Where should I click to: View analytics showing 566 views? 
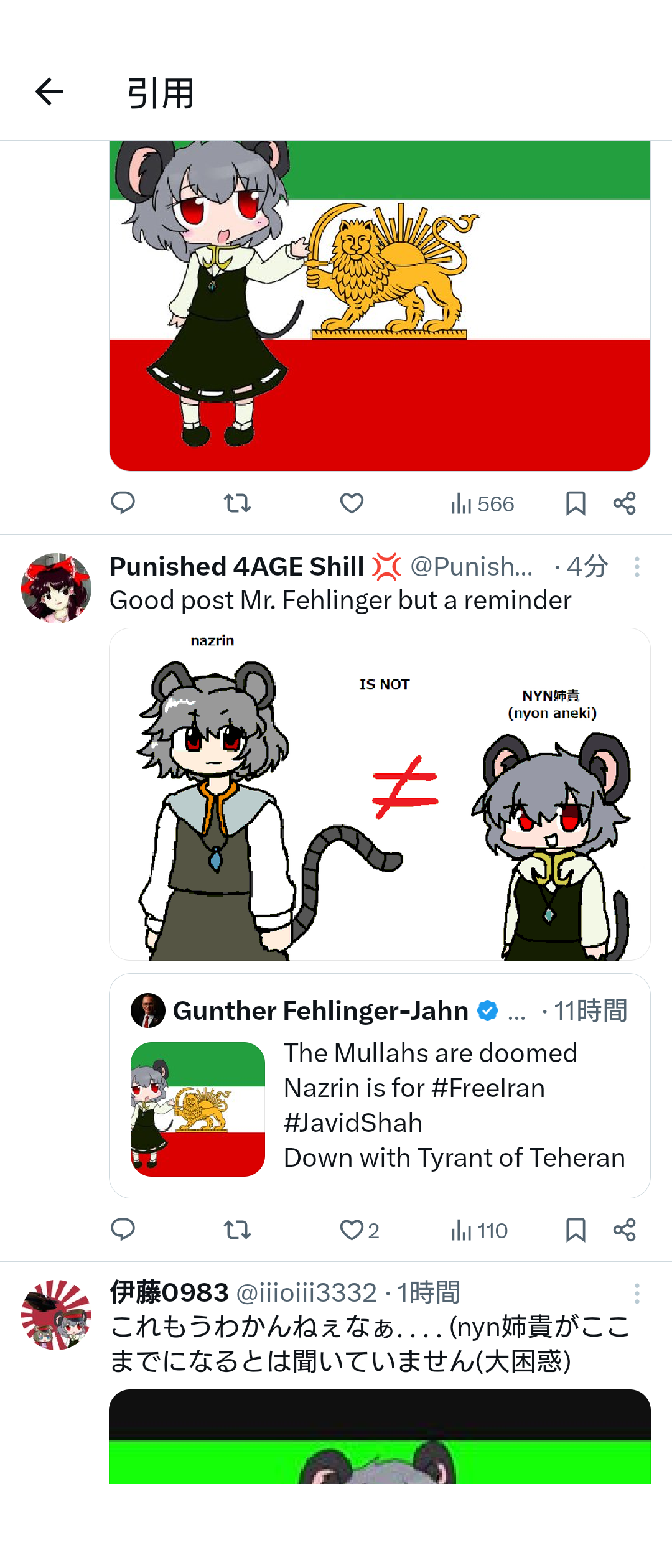pyautogui.click(x=483, y=503)
